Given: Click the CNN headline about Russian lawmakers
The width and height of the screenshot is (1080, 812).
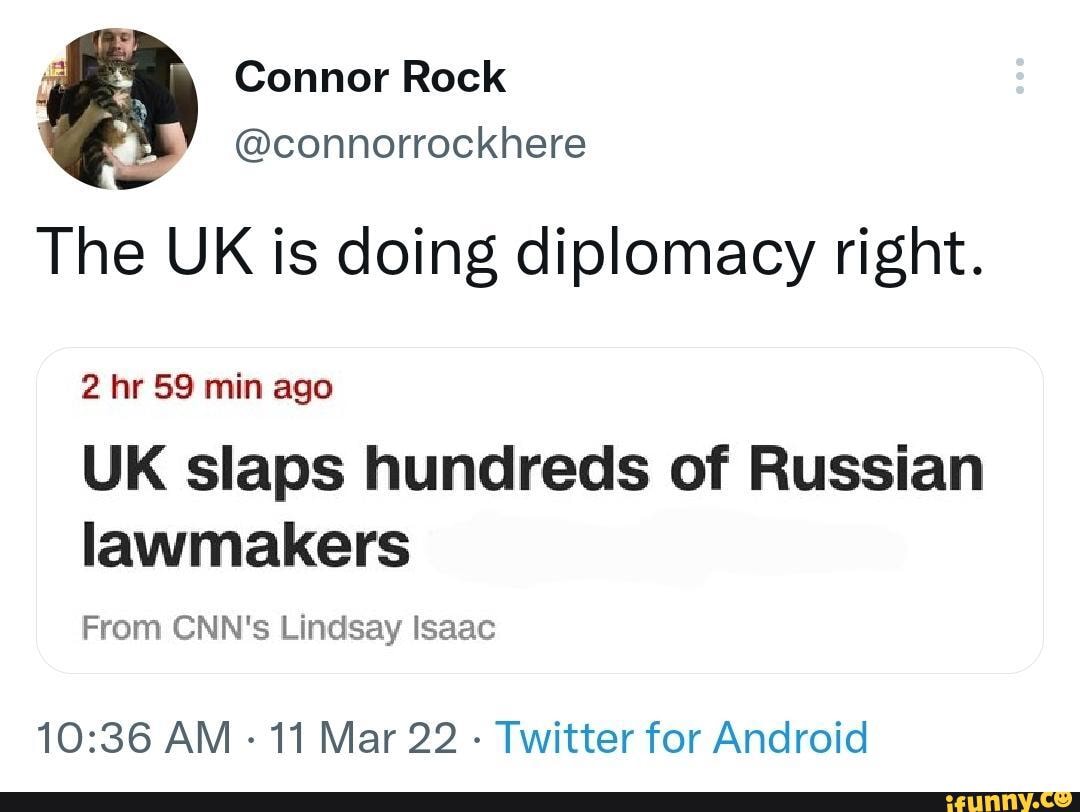Looking at the screenshot, I should point(533,505).
